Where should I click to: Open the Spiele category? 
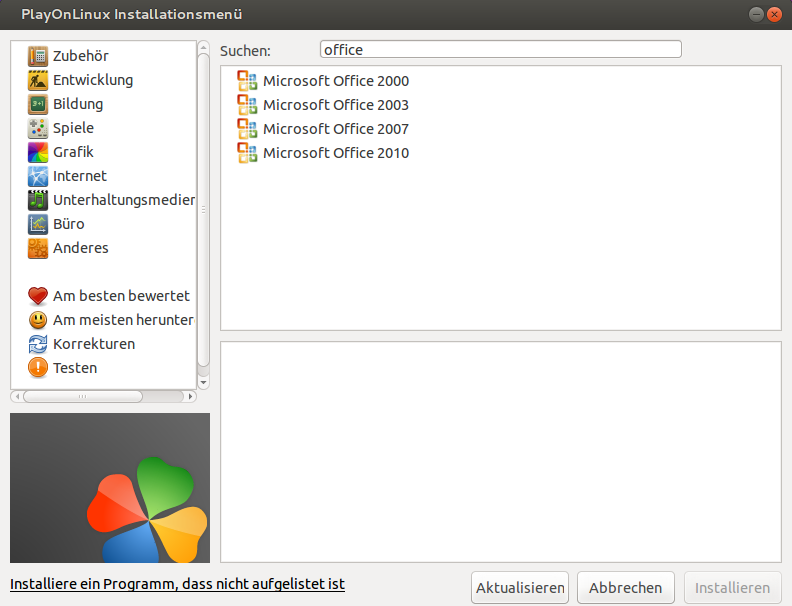pyautogui.click(x=73, y=128)
